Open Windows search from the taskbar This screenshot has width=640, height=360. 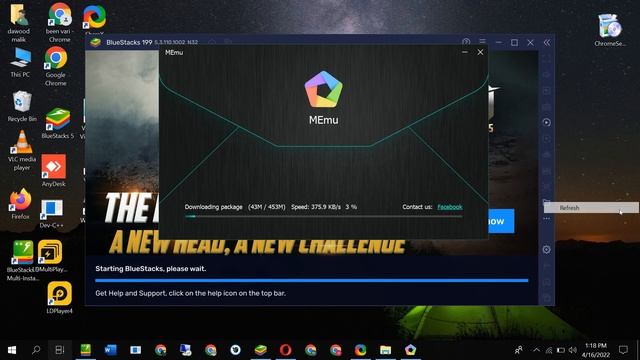36,350
